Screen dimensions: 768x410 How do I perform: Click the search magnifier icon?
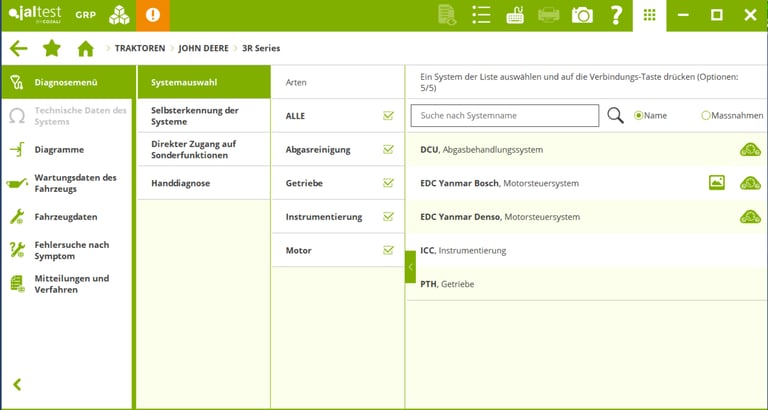pyautogui.click(x=615, y=116)
